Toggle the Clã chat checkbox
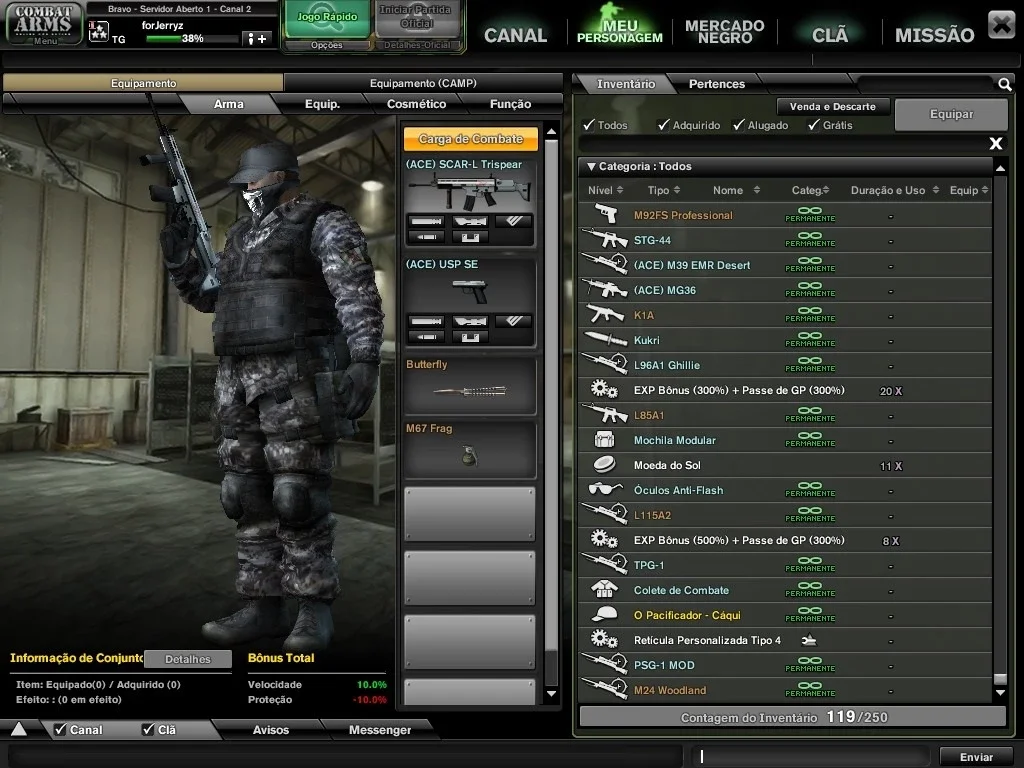Viewport: 1024px width, 768px height. coord(148,729)
